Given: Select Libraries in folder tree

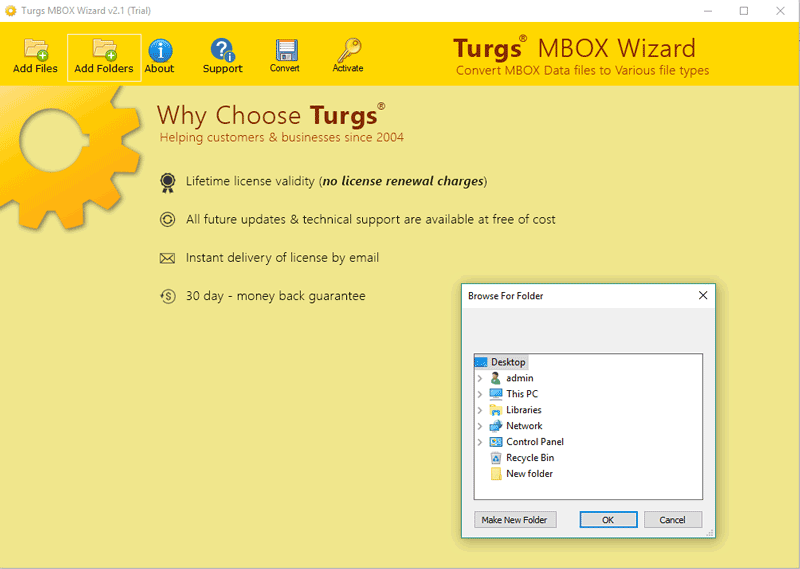Looking at the screenshot, I should (x=523, y=410).
